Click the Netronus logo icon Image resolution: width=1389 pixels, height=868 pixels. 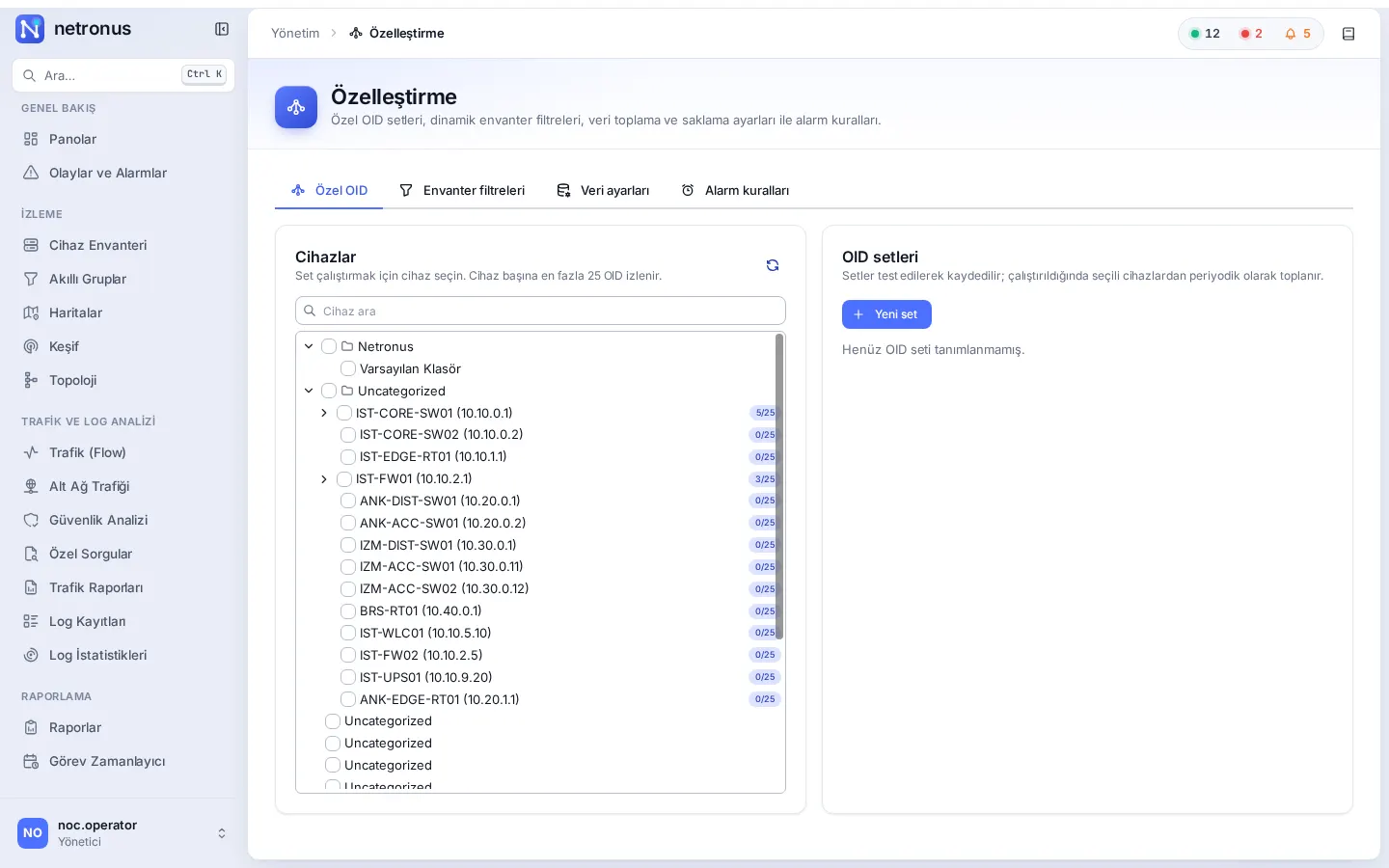(x=31, y=29)
